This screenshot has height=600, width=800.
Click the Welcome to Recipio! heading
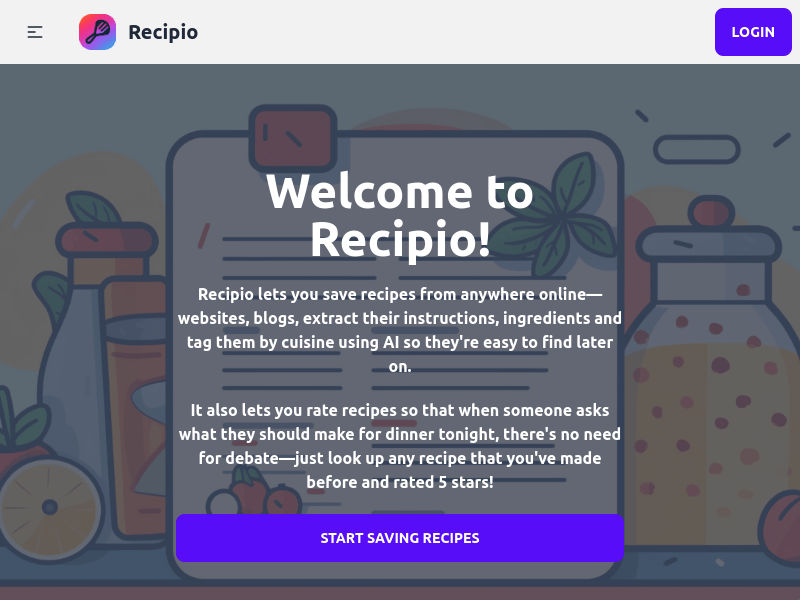(x=400, y=215)
